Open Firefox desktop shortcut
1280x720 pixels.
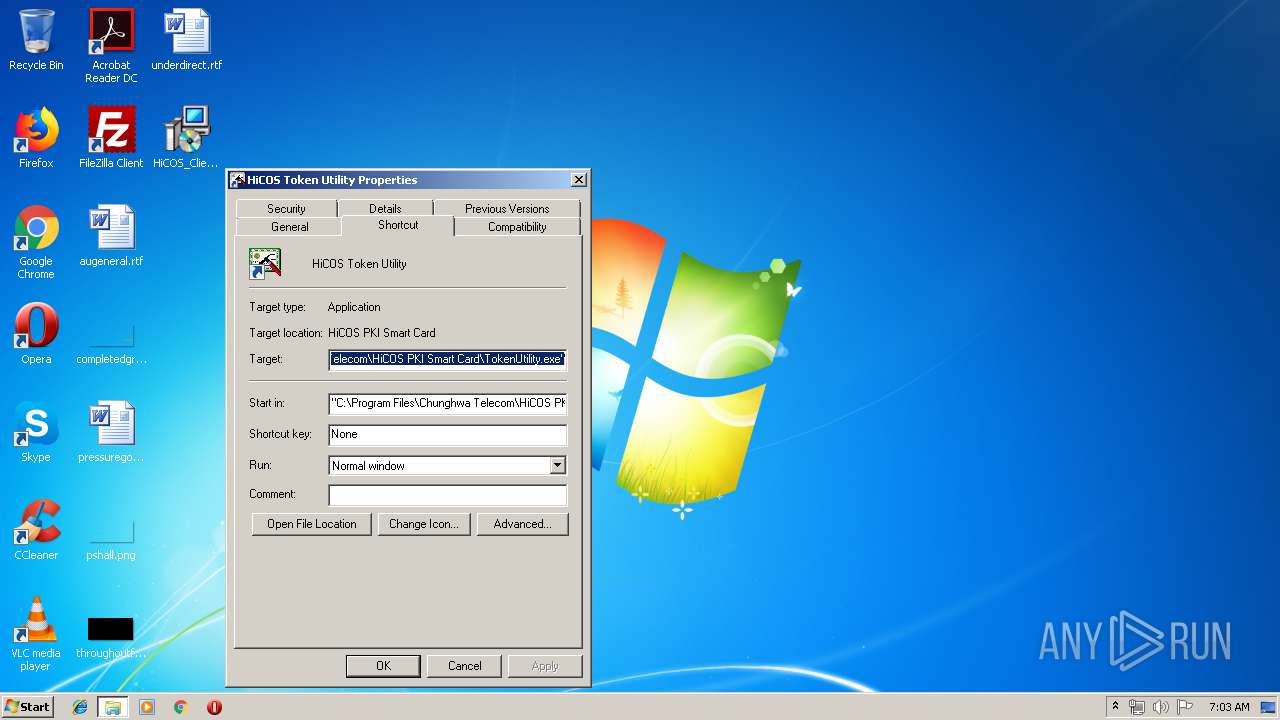pos(36,138)
